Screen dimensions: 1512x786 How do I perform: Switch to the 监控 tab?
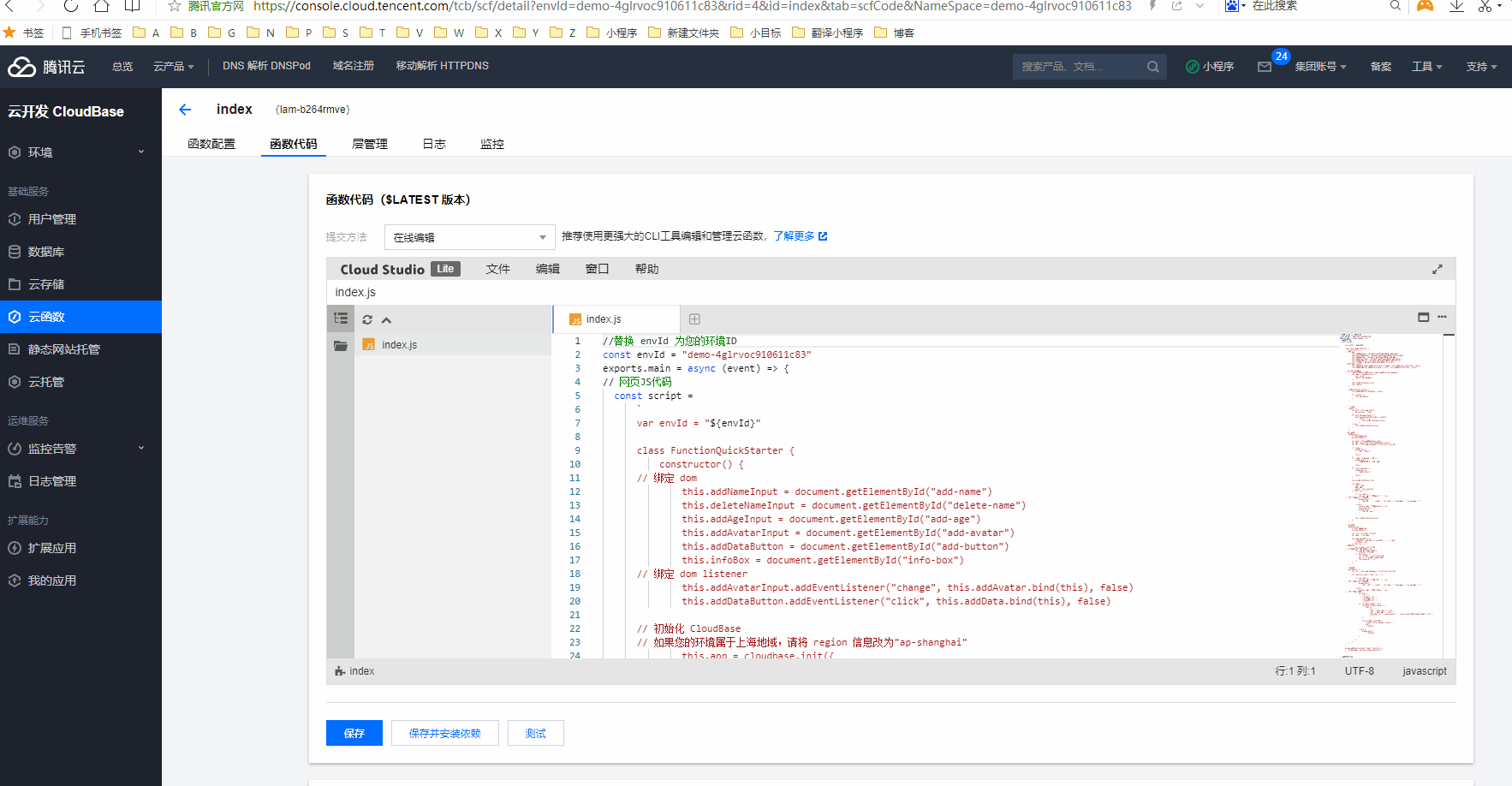coord(492,144)
